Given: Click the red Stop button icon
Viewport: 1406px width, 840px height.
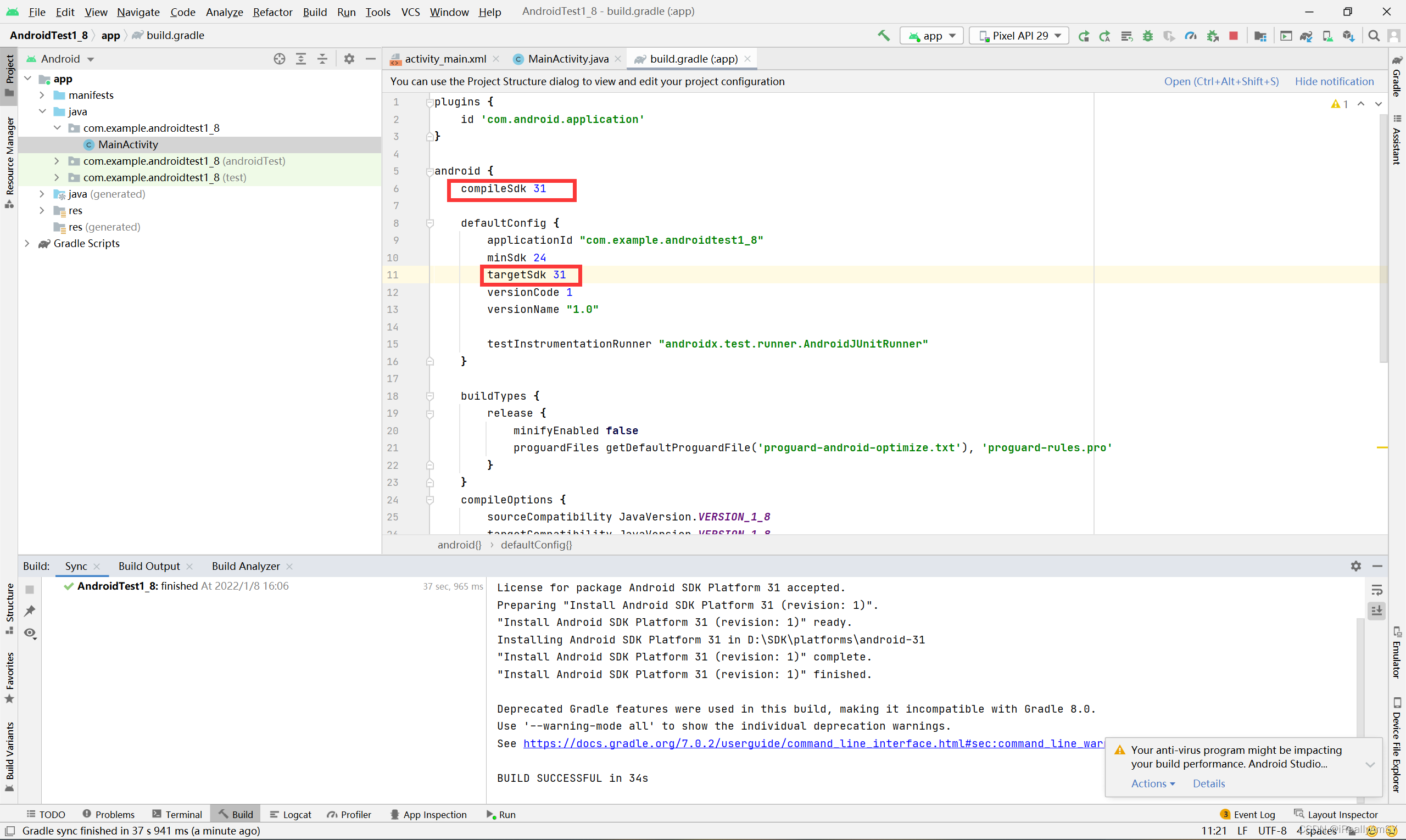Looking at the screenshot, I should (x=1234, y=36).
